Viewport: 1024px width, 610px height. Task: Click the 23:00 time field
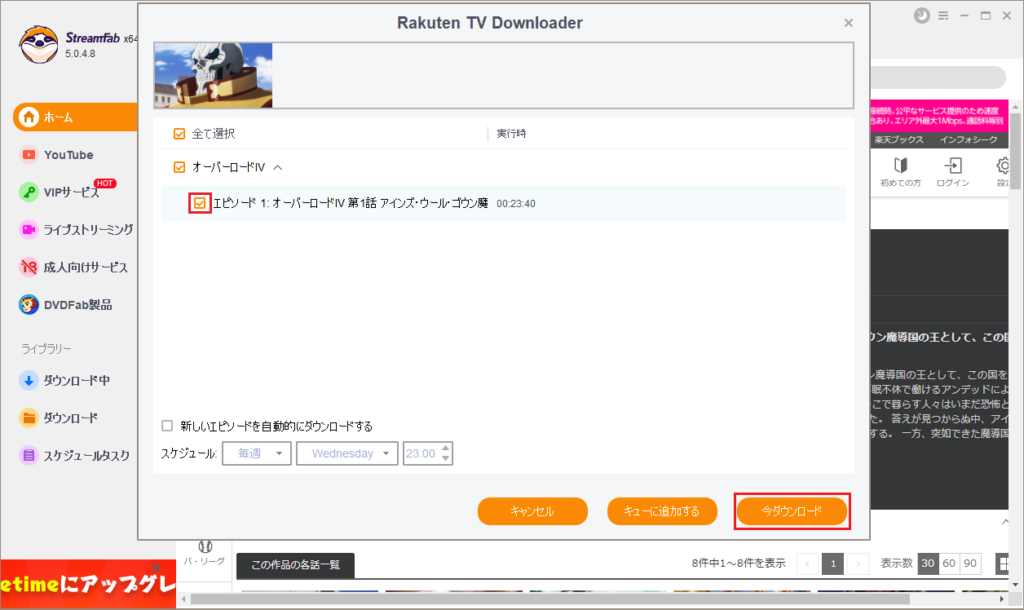(421, 453)
